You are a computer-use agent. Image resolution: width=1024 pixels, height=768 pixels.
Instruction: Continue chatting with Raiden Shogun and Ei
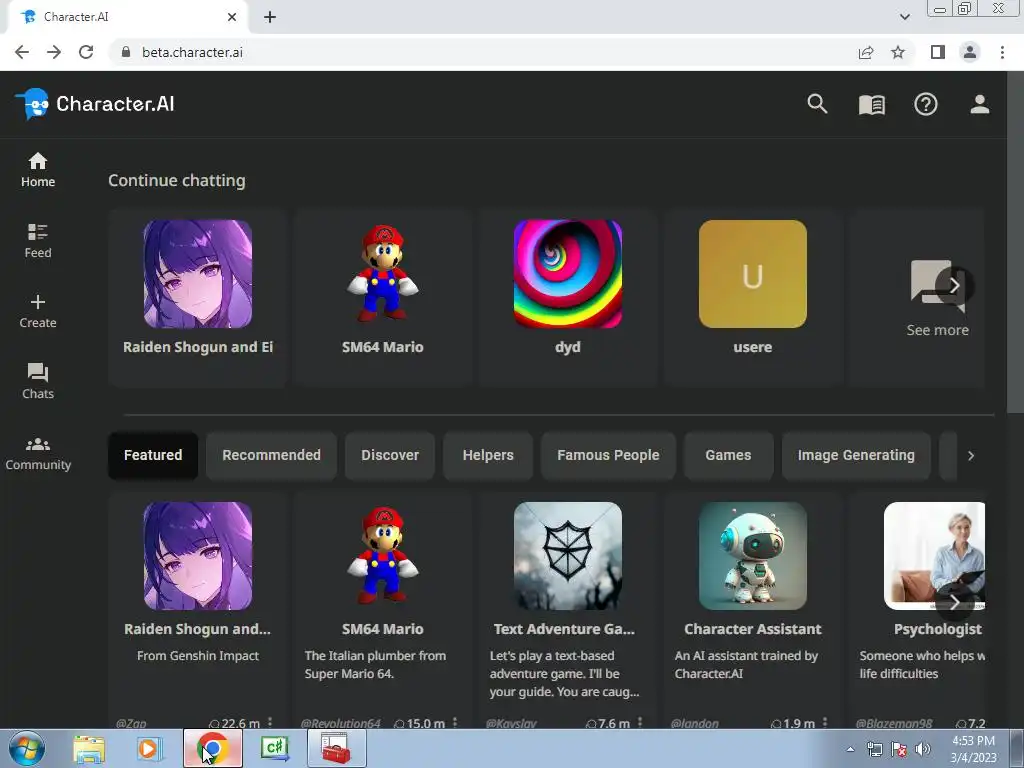coord(198,298)
